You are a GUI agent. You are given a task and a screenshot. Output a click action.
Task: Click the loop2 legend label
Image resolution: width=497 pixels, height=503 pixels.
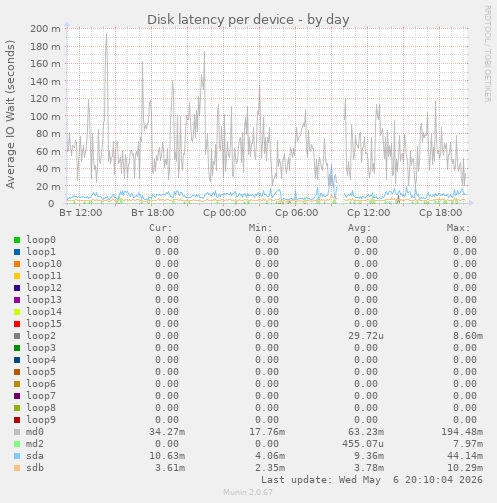point(41,336)
